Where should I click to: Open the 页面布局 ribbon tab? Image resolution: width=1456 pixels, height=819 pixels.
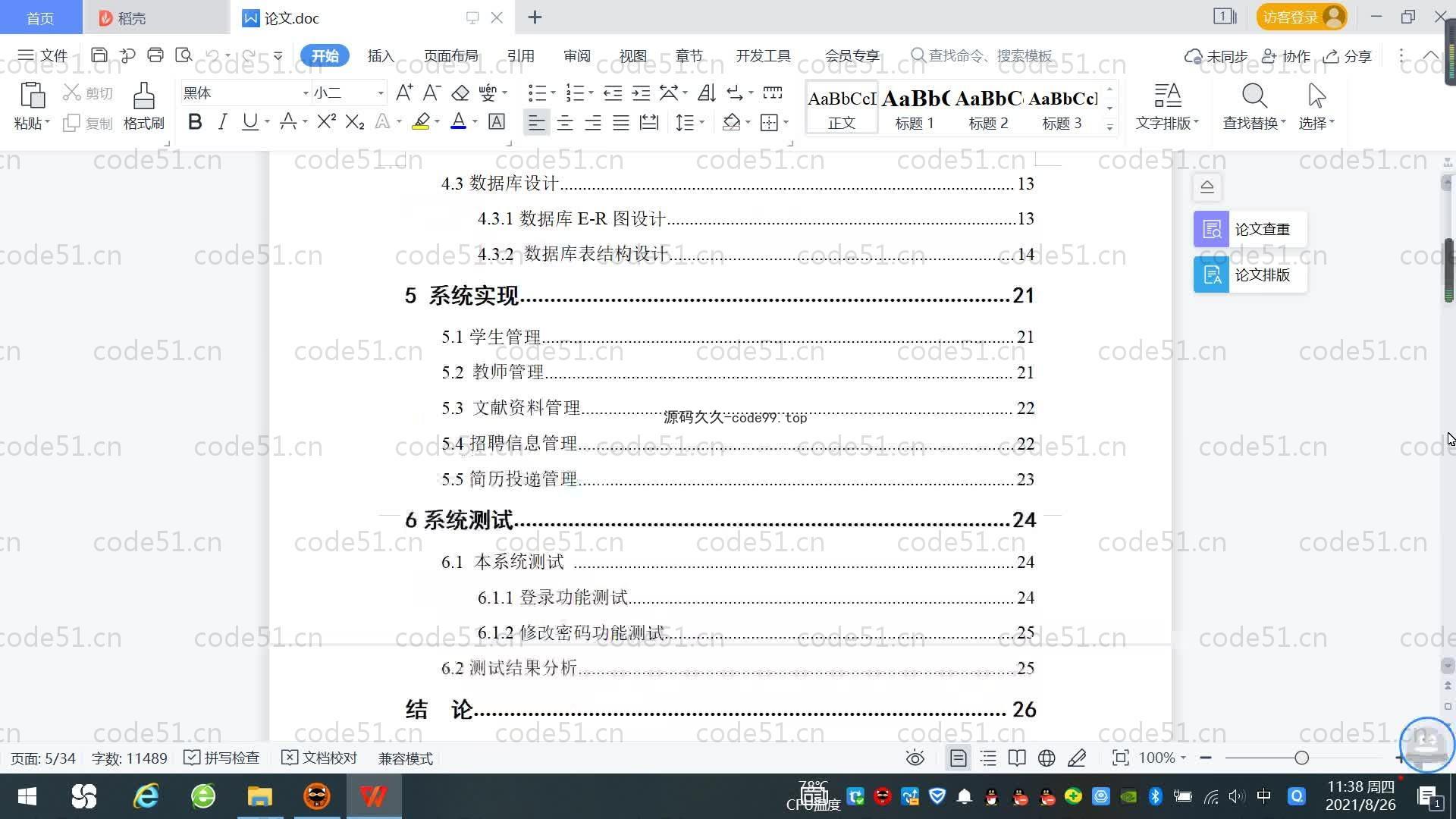(450, 56)
